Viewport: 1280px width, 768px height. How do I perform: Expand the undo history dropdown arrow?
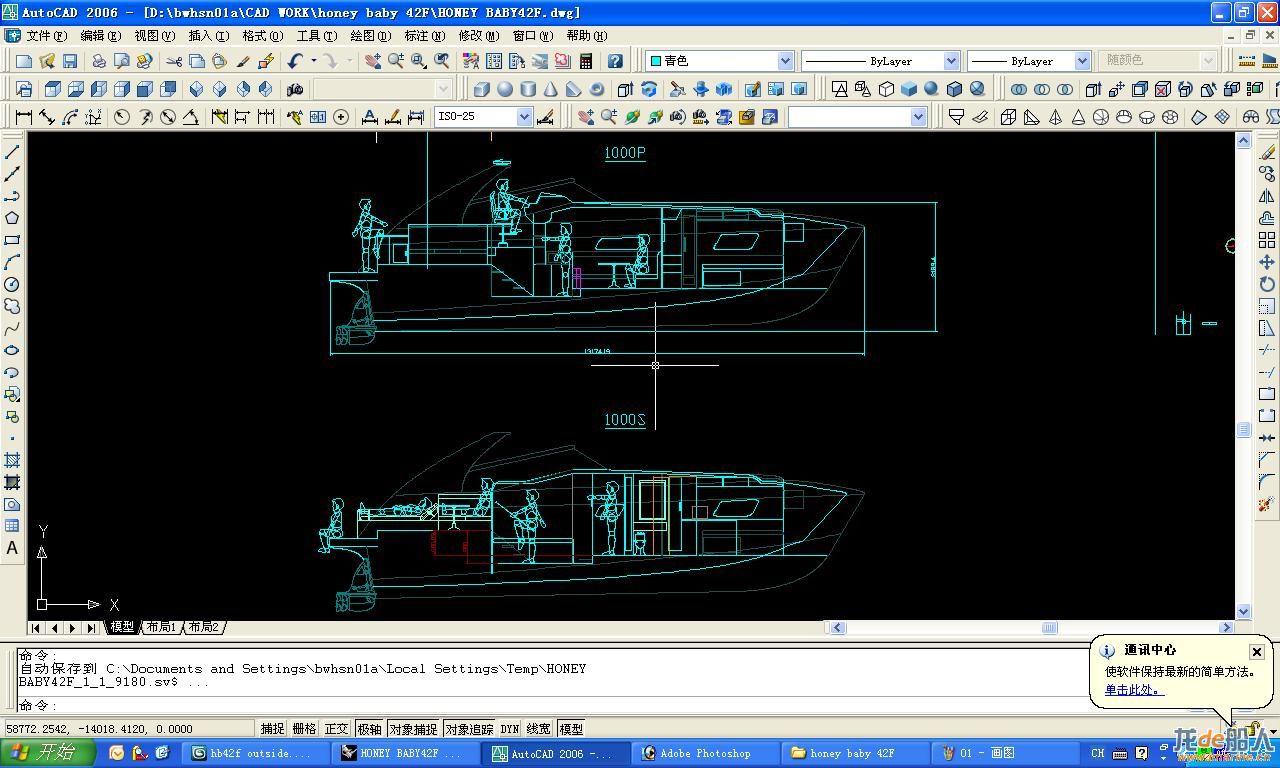(313, 61)
